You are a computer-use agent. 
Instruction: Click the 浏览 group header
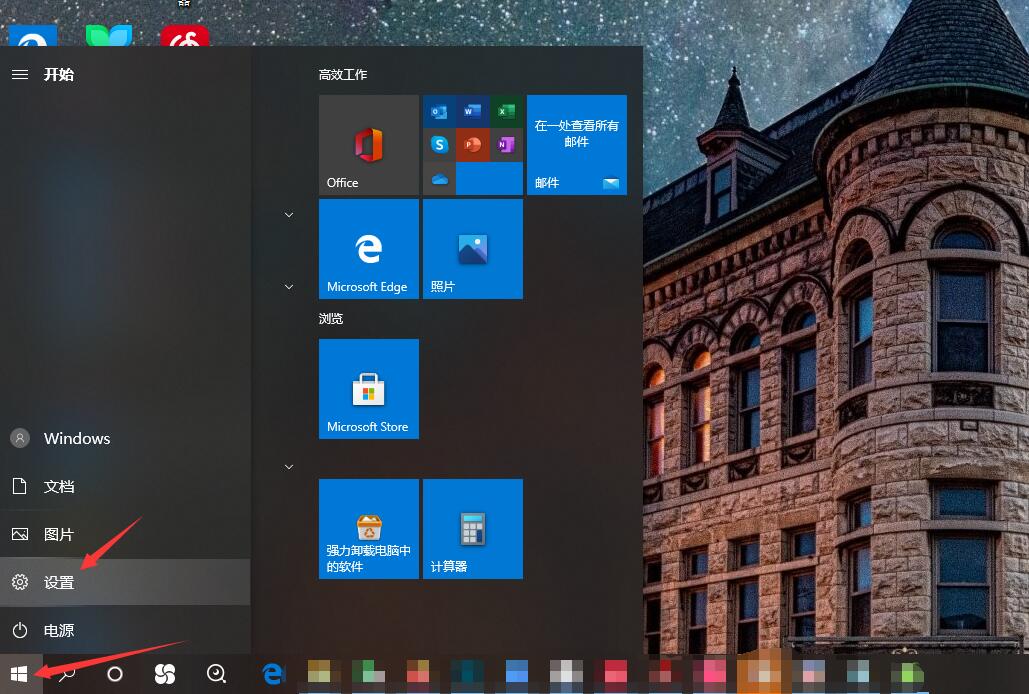pos(331,319)
